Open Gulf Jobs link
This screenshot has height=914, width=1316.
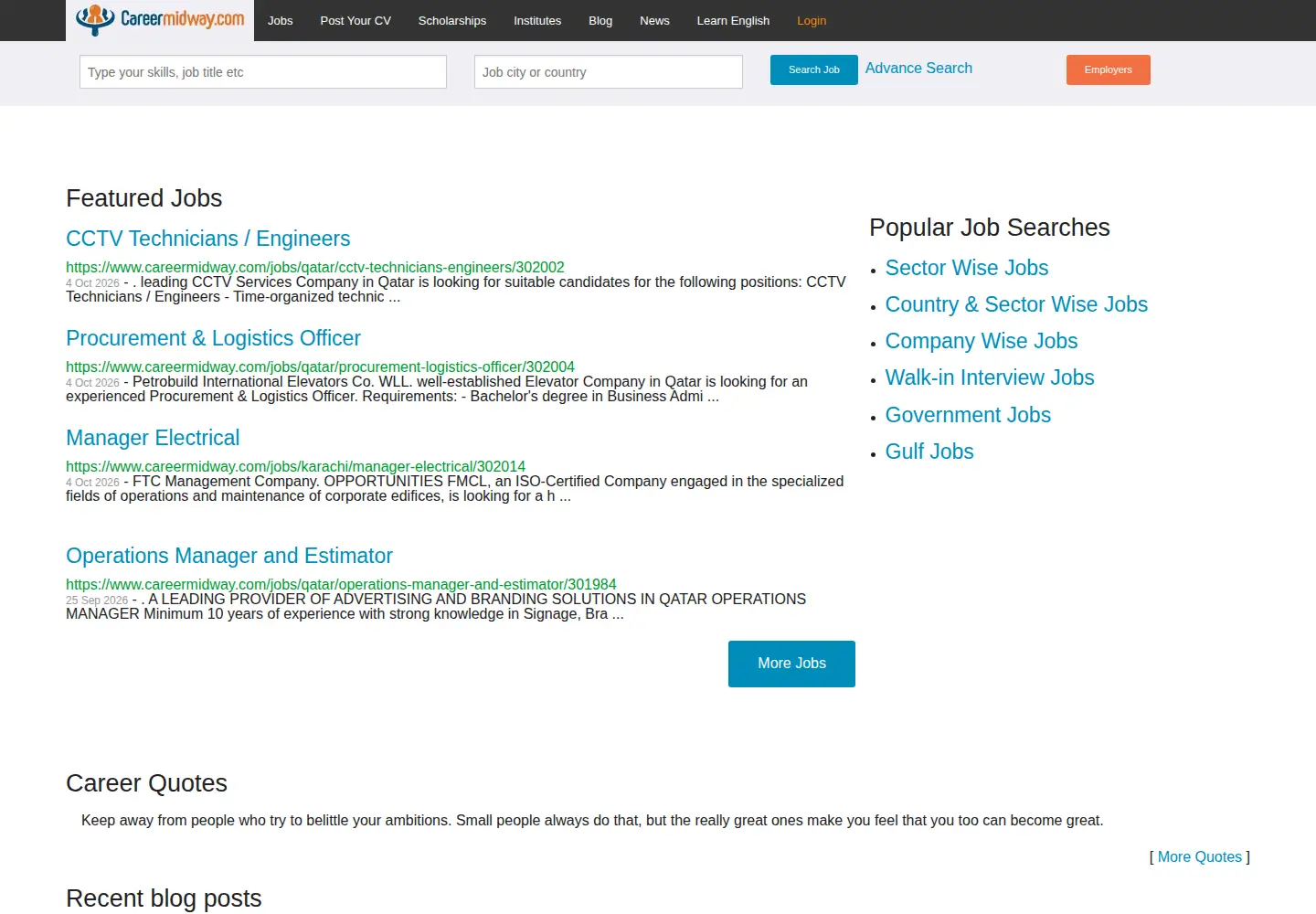[x=929, y=452]
